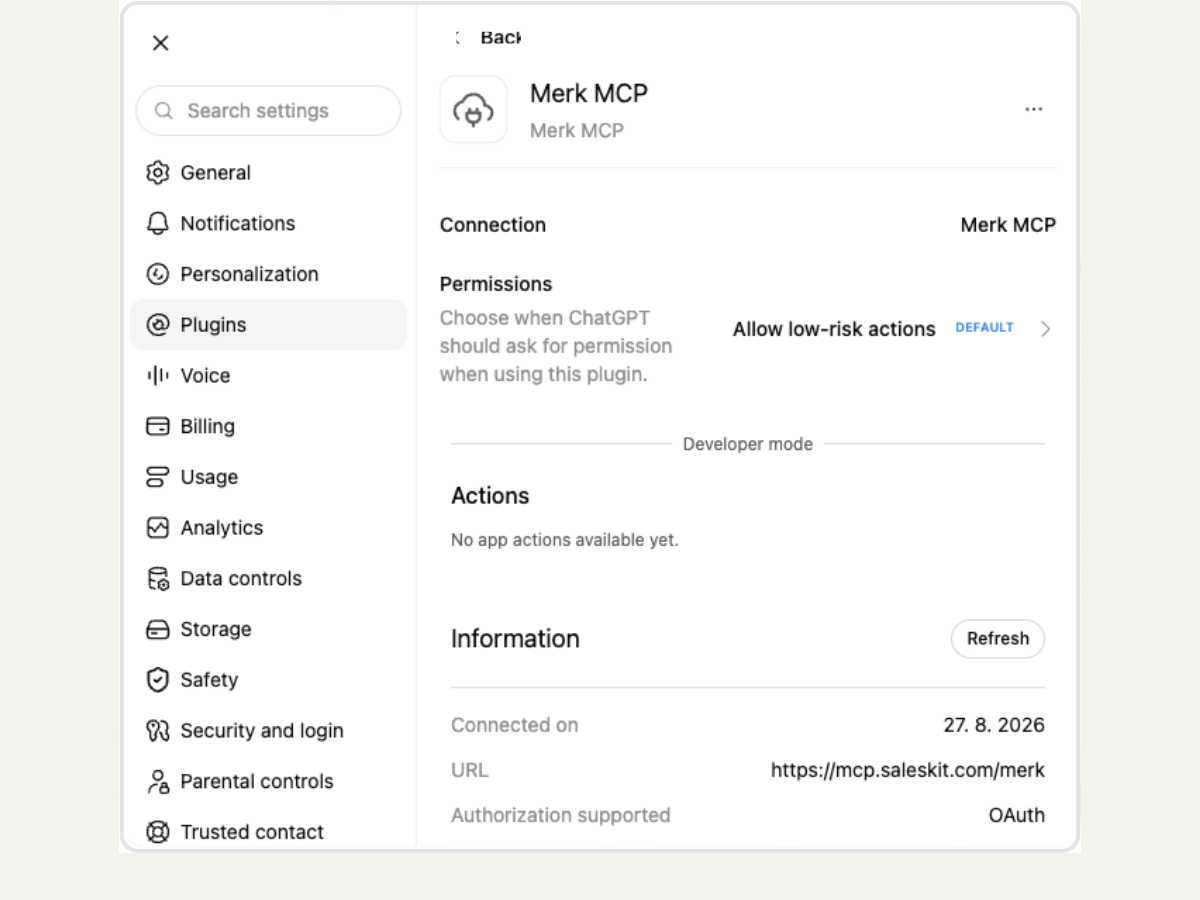Click the Notifications bell icon
Viewport: 1200px width, 900px height.
[x=158, y=223]
